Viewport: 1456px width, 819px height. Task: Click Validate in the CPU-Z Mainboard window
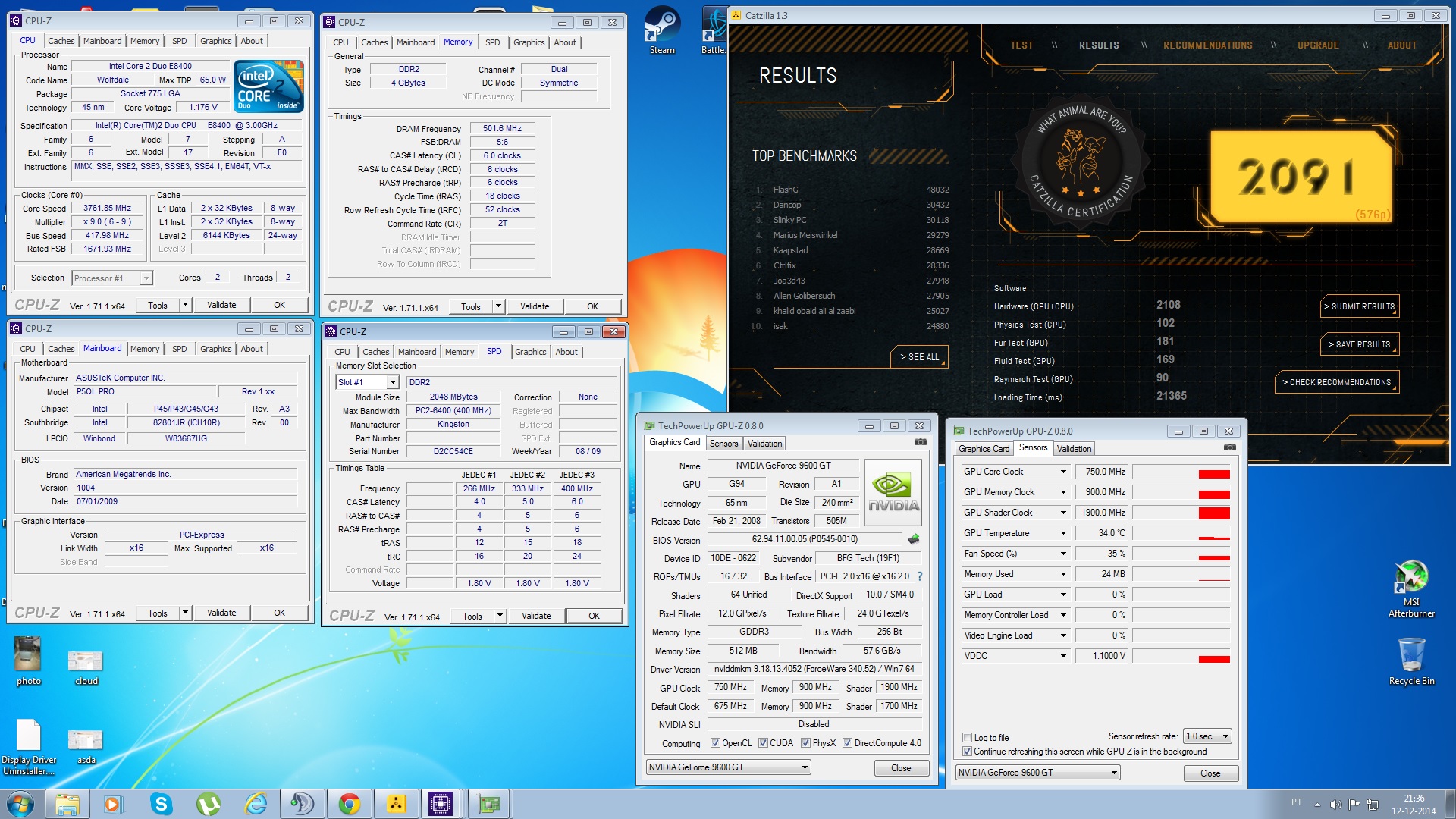click(x=221, y=613)
